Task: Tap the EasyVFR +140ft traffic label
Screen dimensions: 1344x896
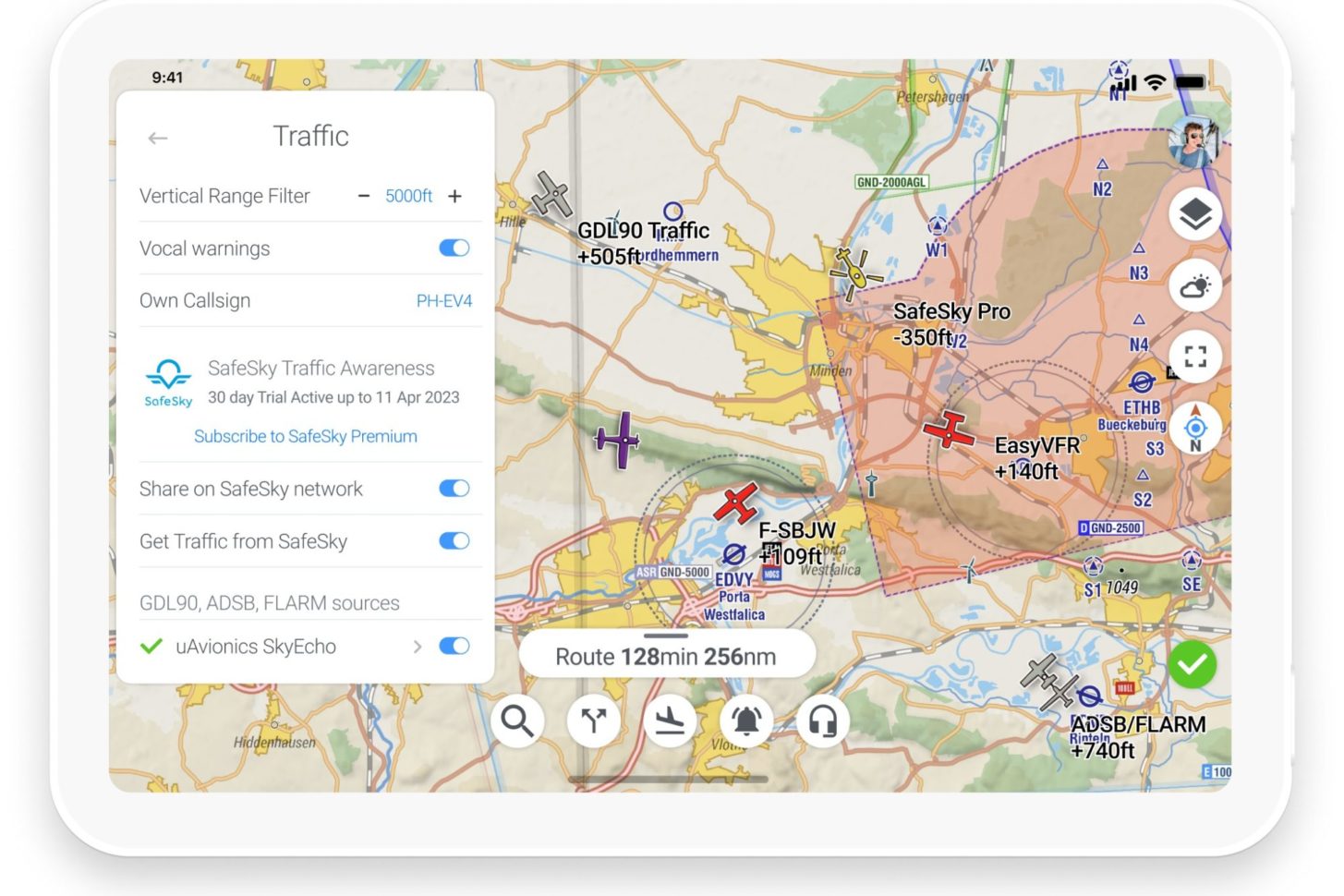Action: (1036, 458)
